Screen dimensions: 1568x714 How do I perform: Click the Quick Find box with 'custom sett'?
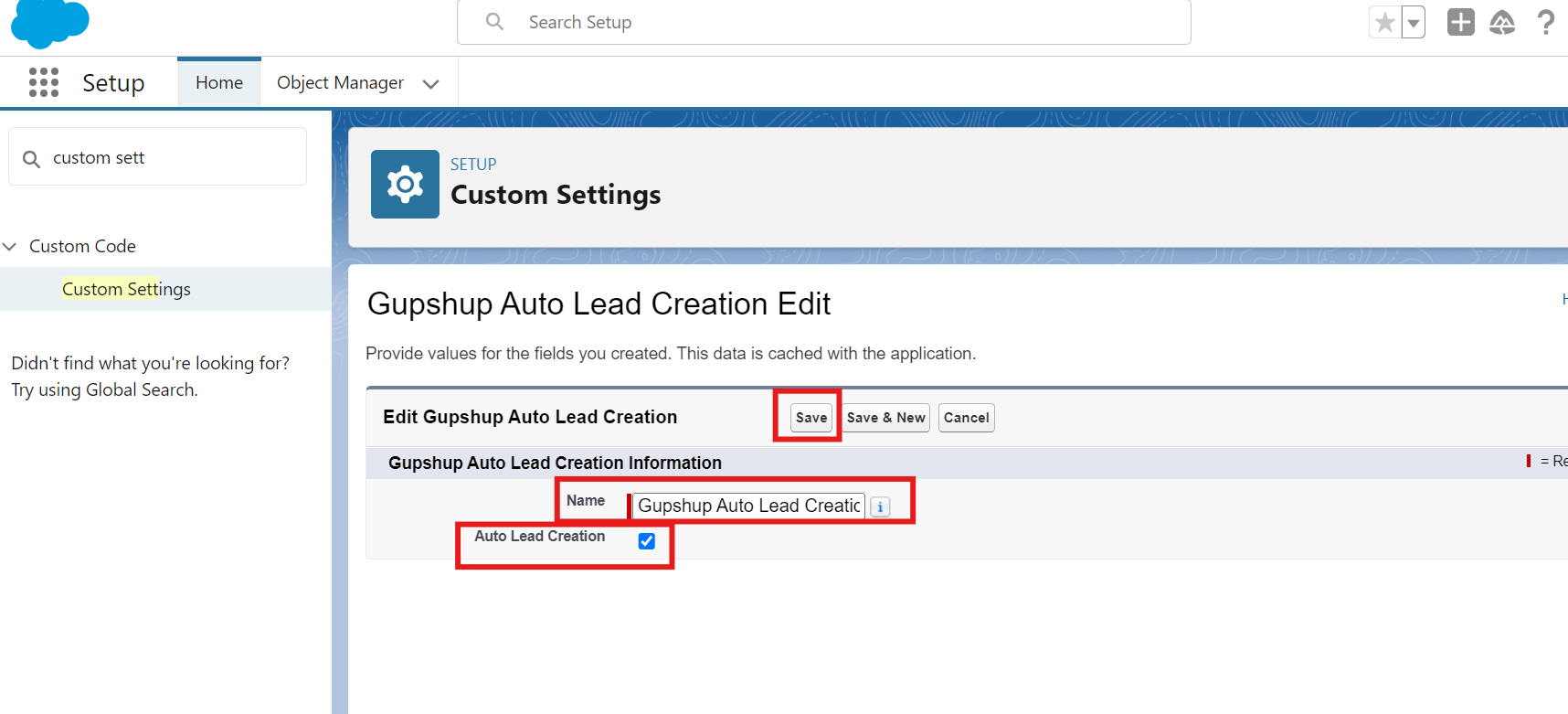(158, 157)
